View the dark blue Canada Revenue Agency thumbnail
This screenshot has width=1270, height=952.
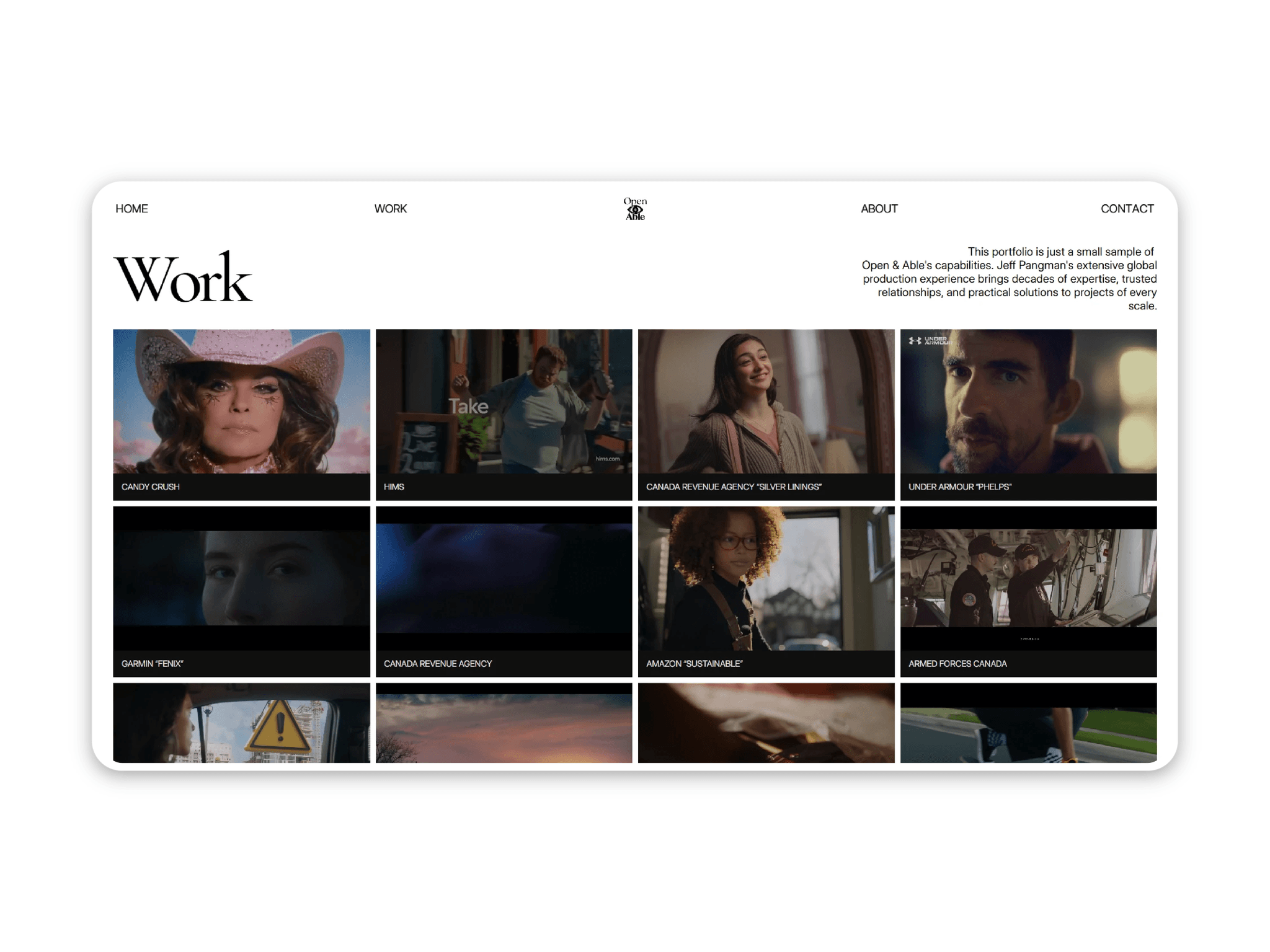(504, 578)
